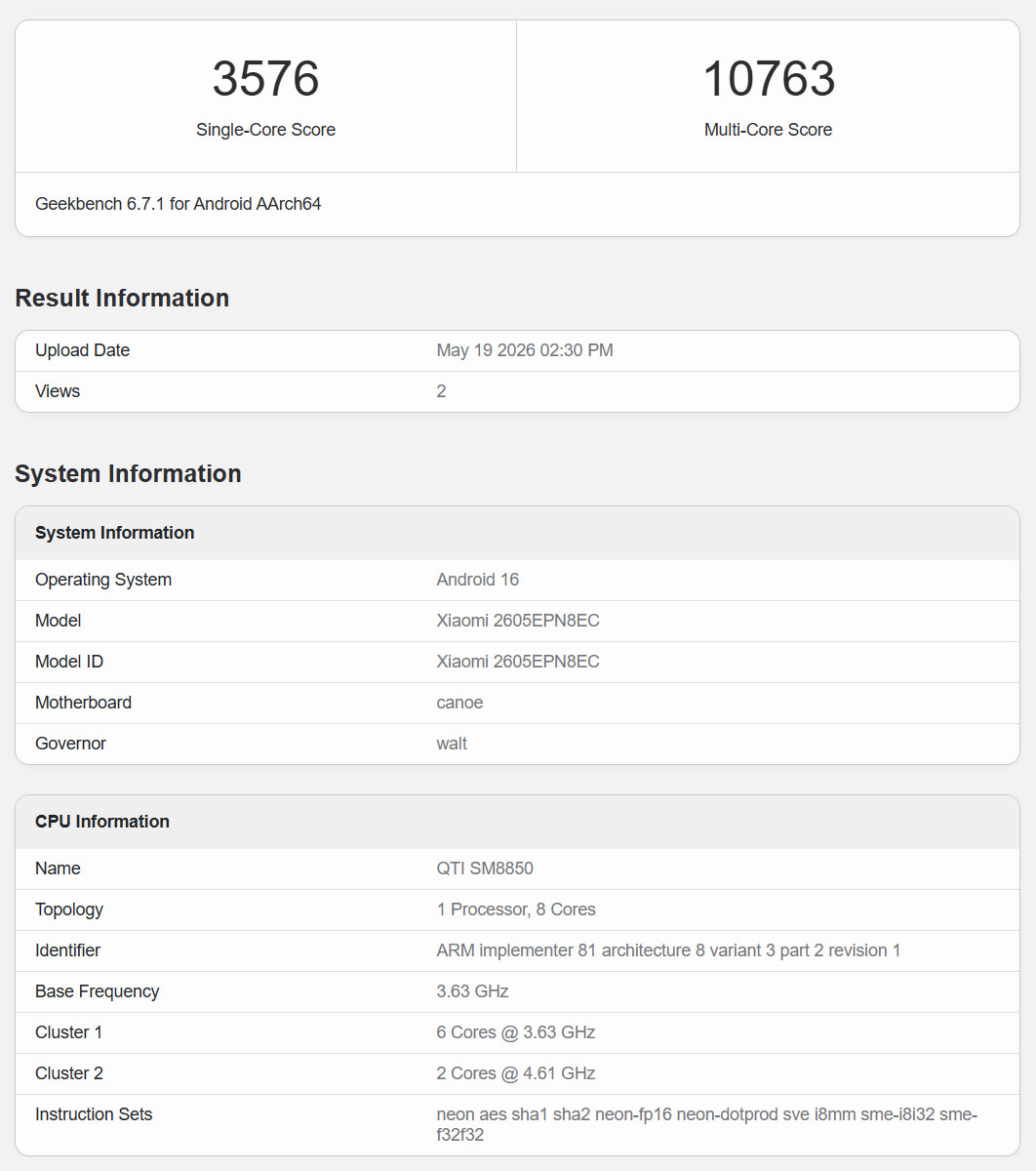Select the May 19 2026 02:30 PM value
1036x1171 pixels.
click(x=525, y=350)
